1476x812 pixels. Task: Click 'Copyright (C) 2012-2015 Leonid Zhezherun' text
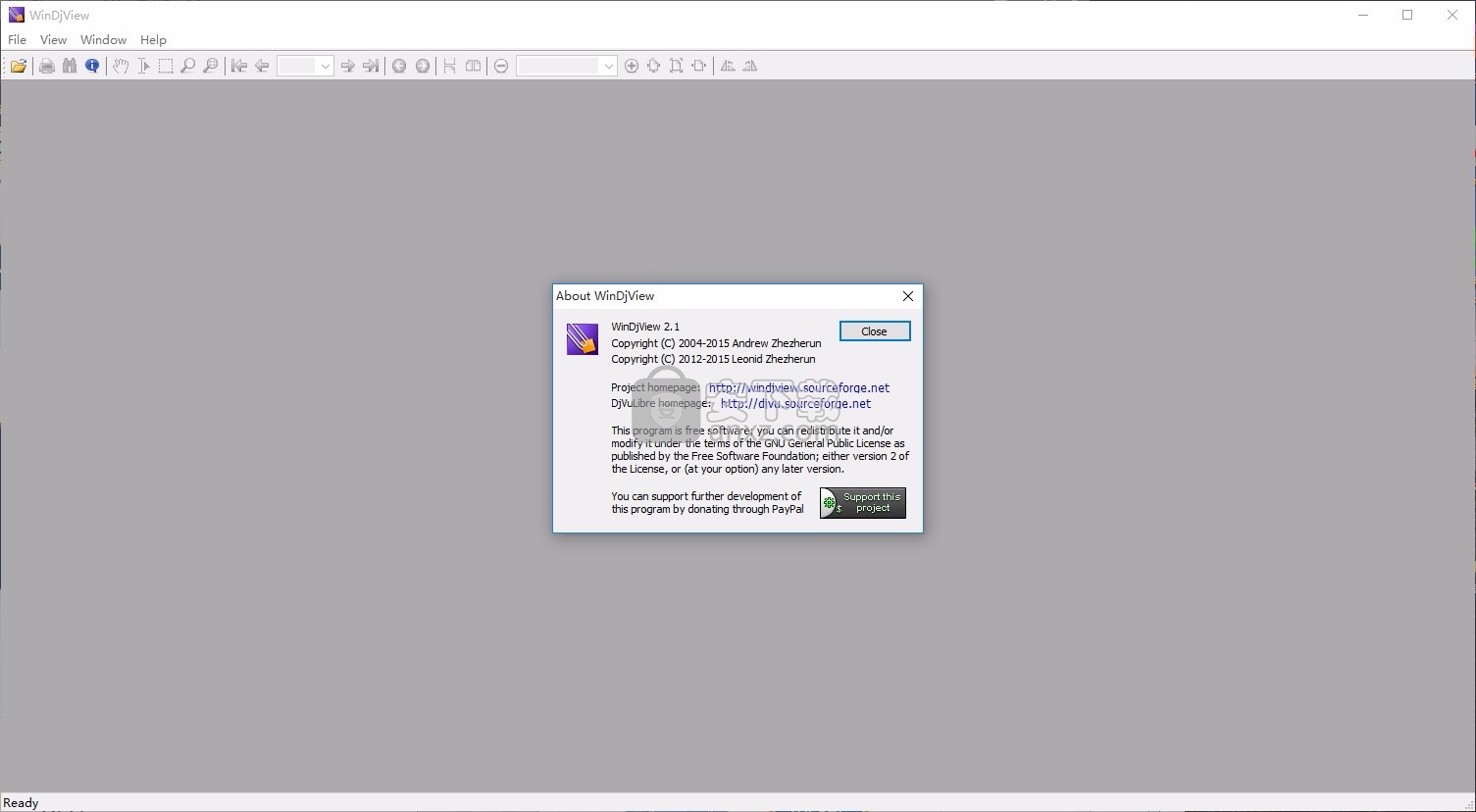point(713,359)
